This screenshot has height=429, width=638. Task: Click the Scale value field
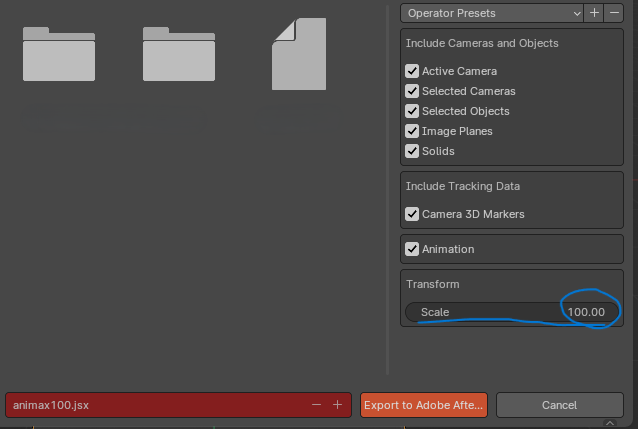coord(512,312)
